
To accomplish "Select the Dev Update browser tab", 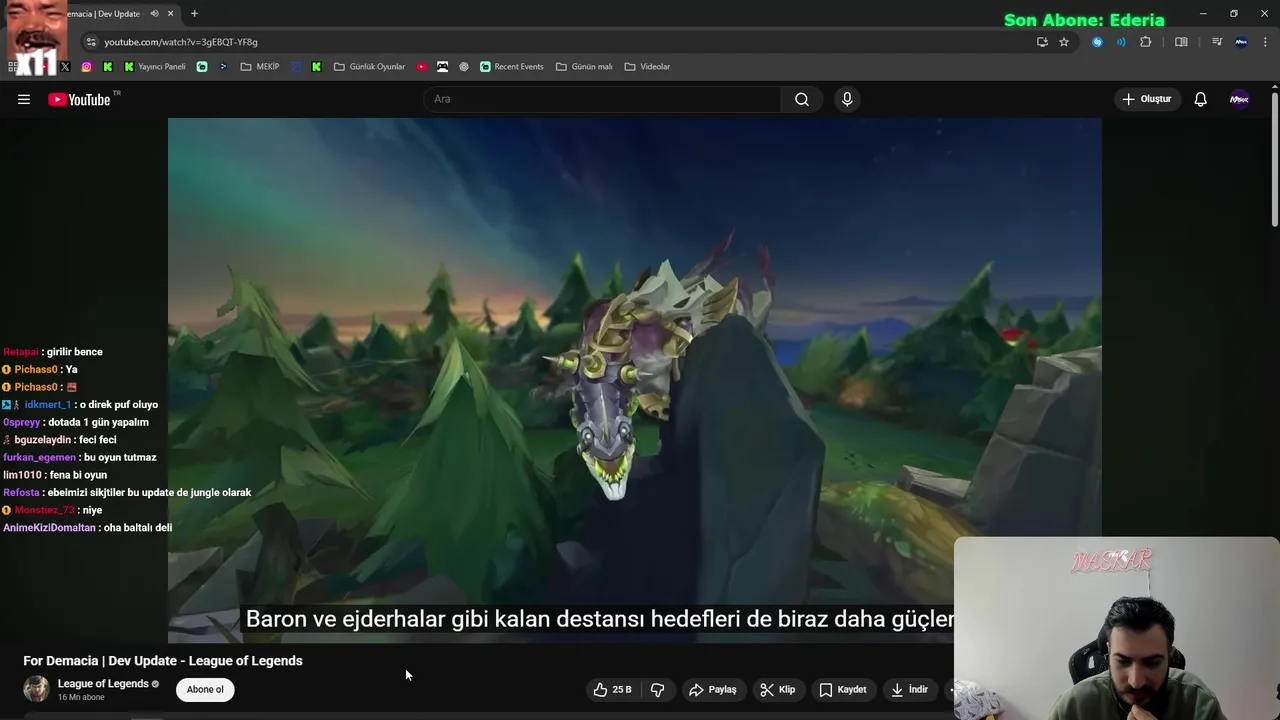I will 103,14.
